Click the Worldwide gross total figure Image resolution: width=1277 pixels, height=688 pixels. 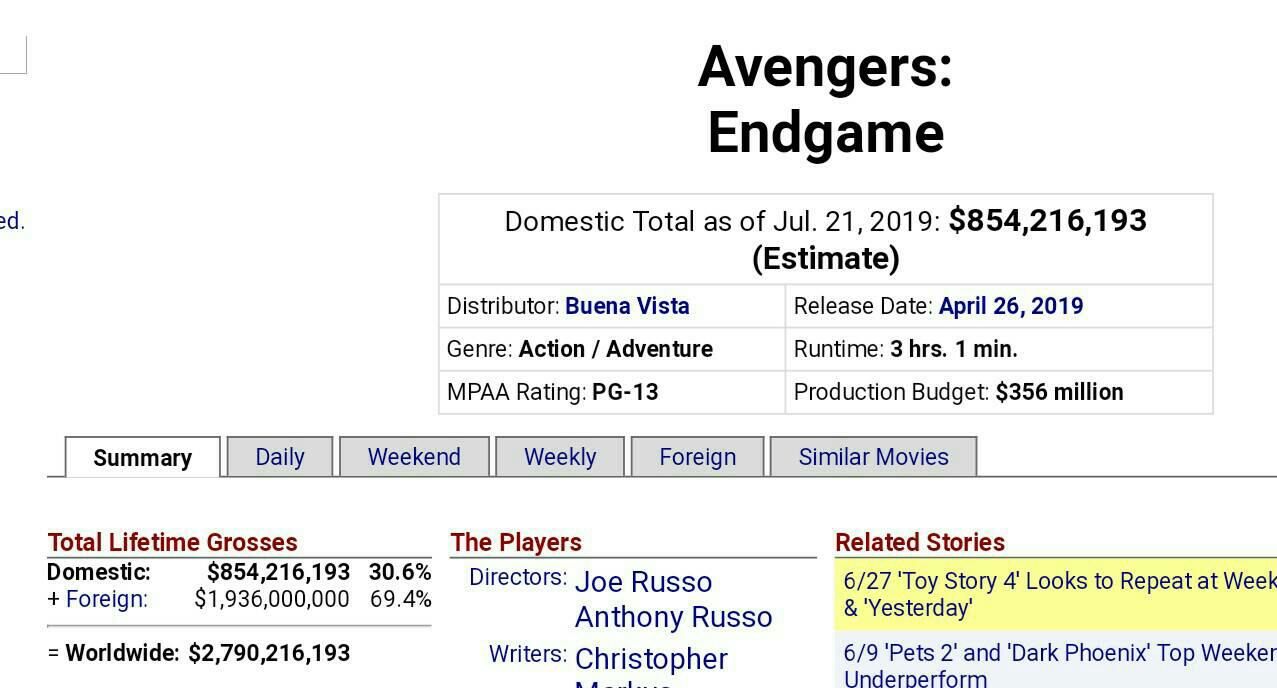point(269,653)
